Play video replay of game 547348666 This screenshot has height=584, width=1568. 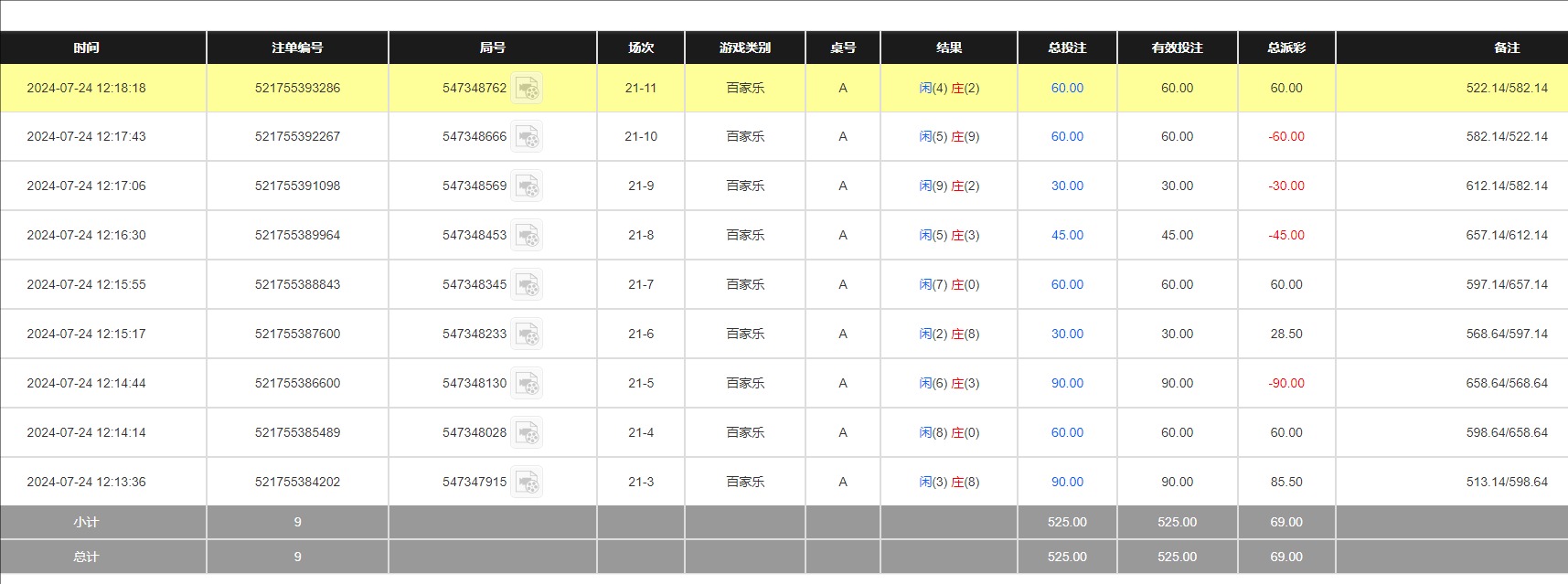528,137
